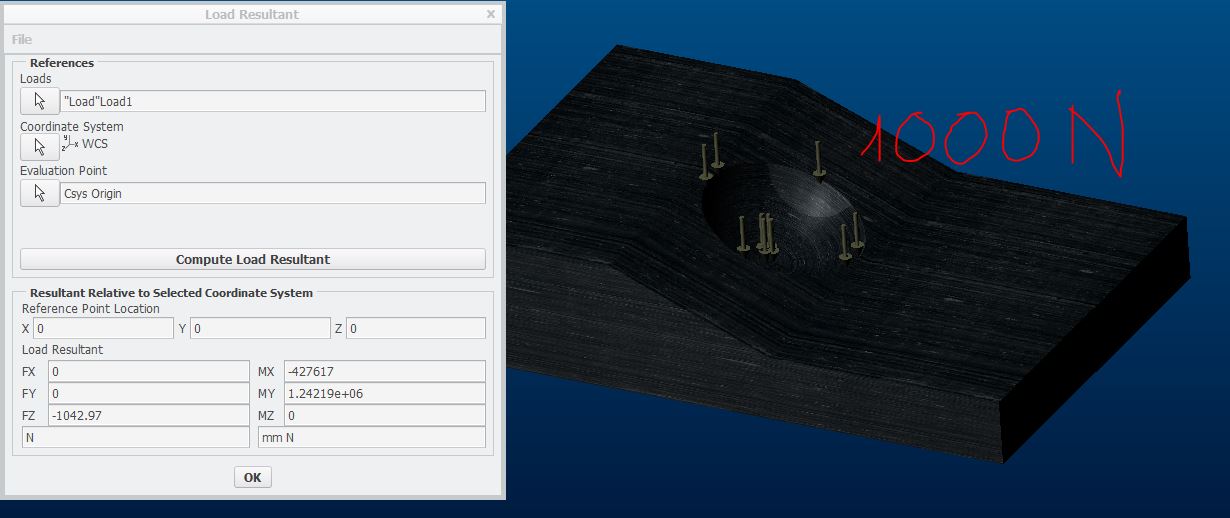Click the FZ field showing -1042.97
The height and width of the screenshot is (518, 1230).
click(149, 415)
